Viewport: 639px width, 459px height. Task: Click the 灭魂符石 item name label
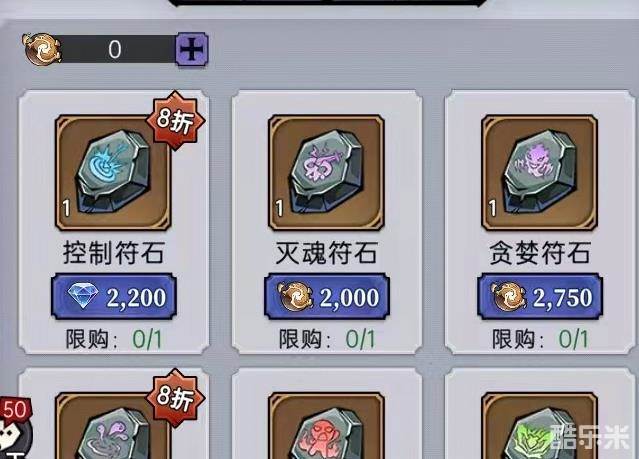coord(326,253)
